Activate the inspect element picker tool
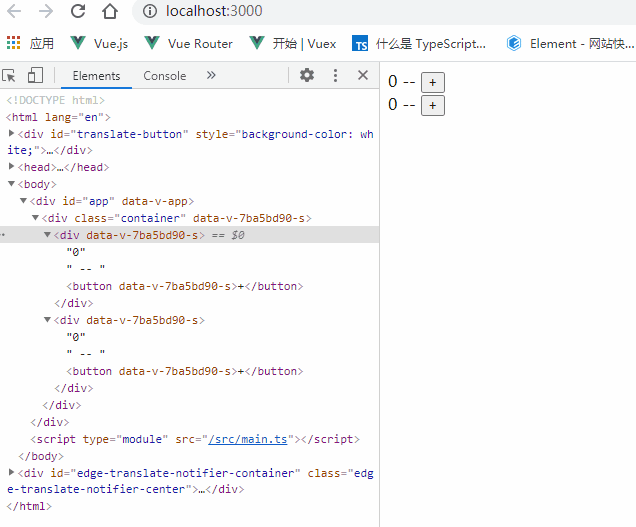Screen dimensions: 636x527 (10, 75)
